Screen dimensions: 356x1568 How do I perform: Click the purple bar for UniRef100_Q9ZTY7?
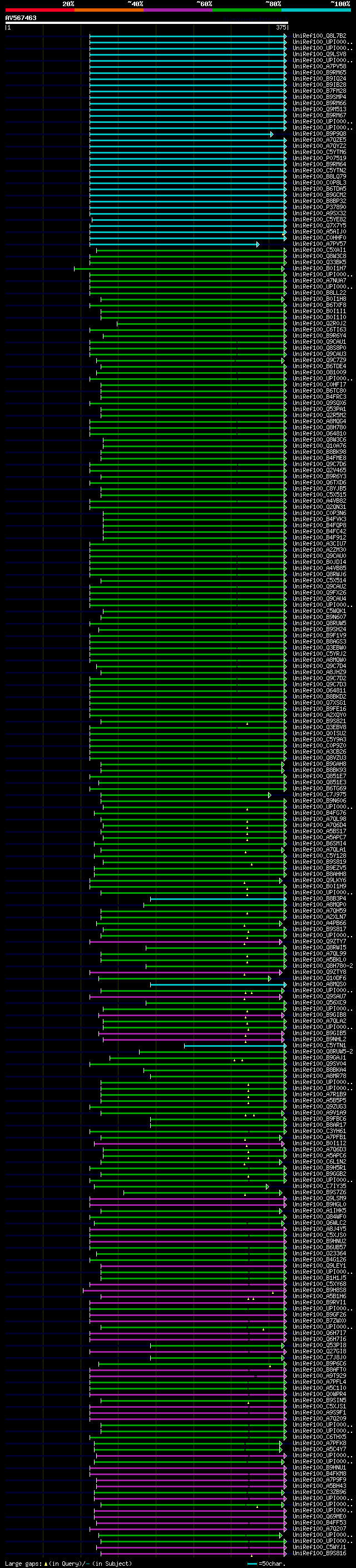(x=186, y=942)
